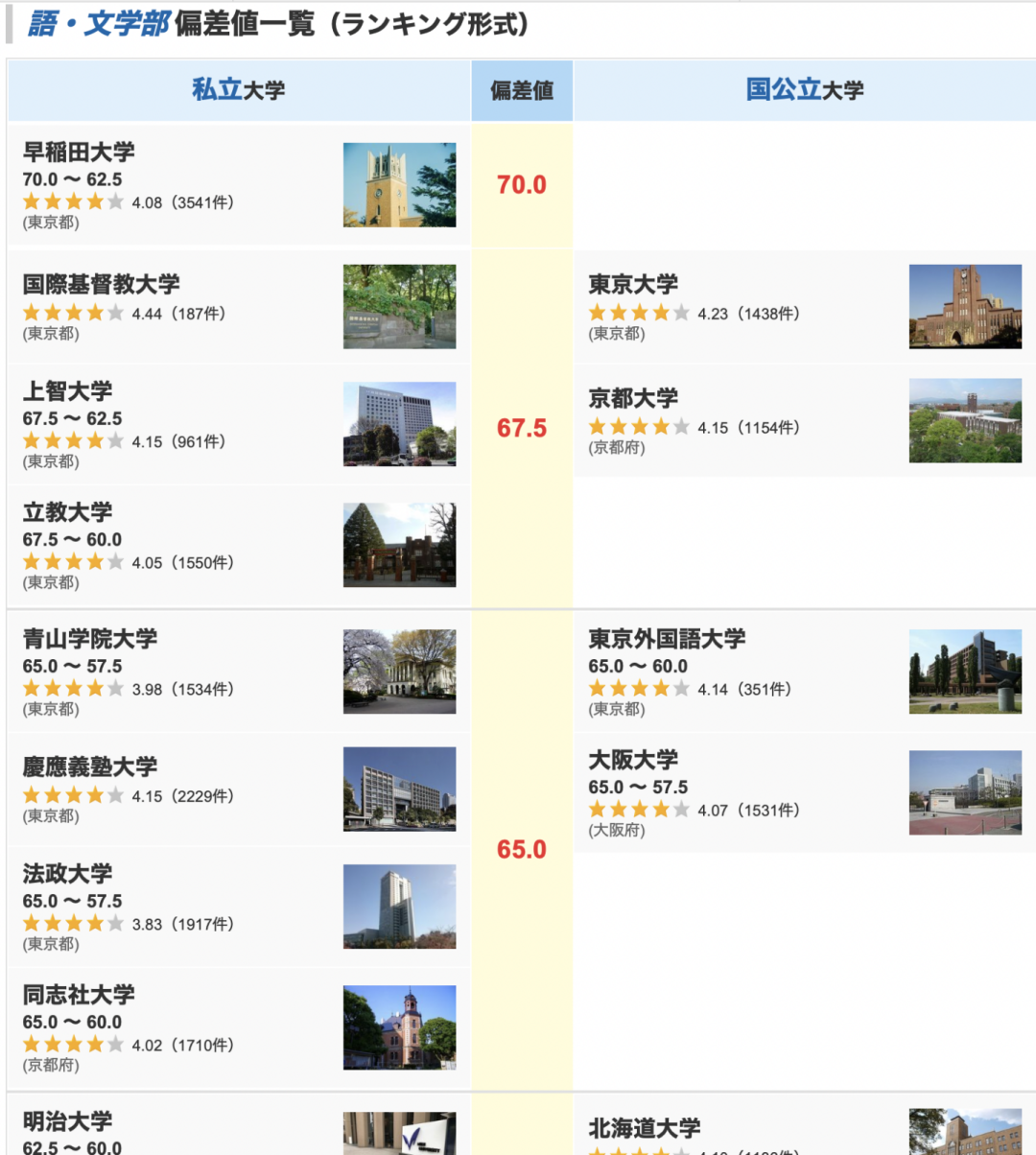Click the 67.5 deviation value in center column
Screen dimensions: 1036x1155
click(x=522, y=428)
